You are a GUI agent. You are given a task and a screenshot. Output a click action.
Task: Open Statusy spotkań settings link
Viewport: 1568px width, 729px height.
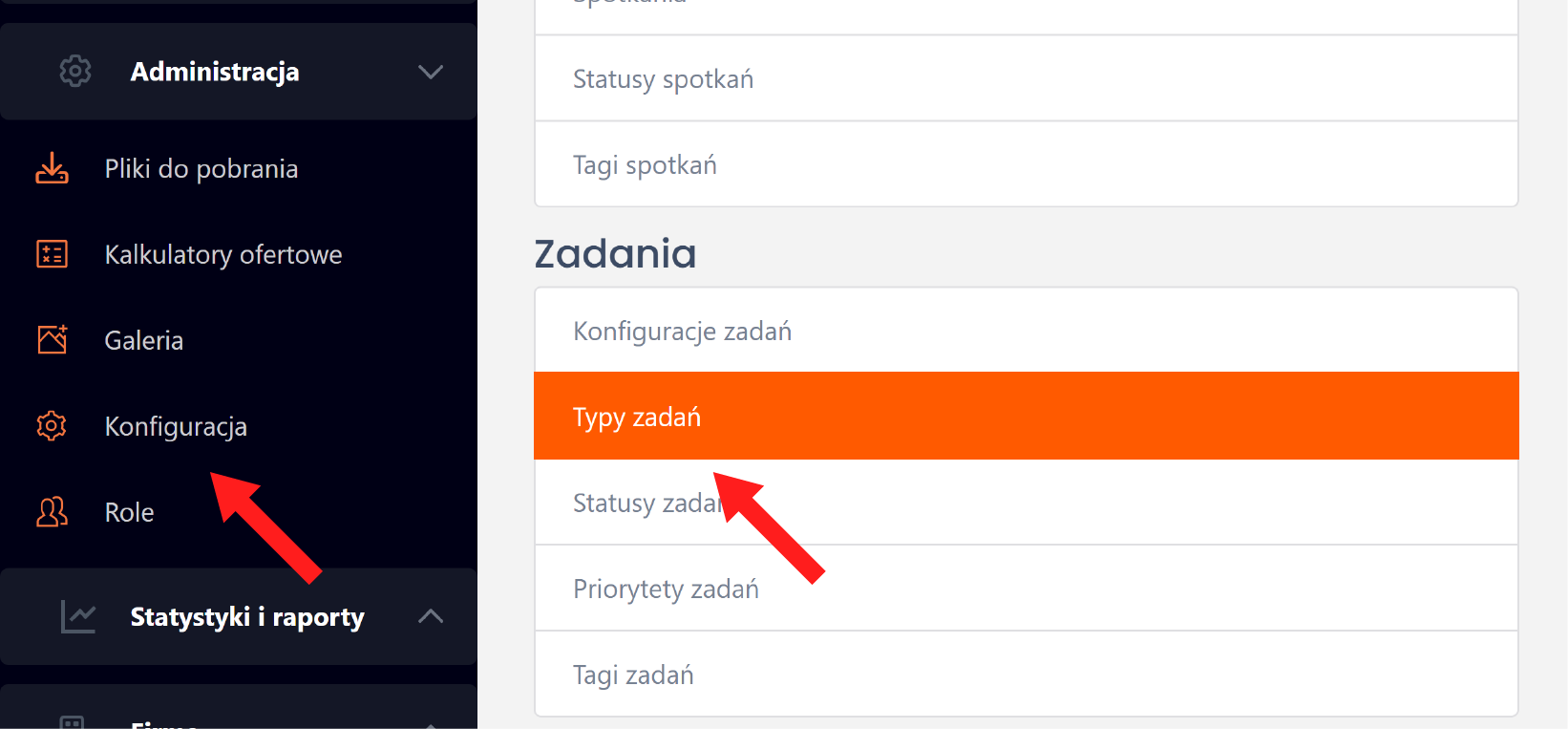[664, 79]
